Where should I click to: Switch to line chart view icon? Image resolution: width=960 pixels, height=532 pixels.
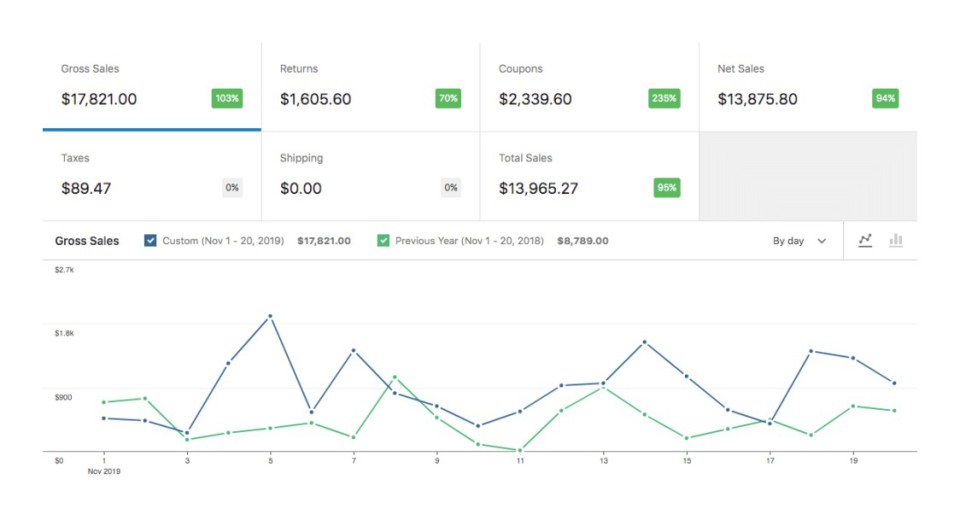(865, 240)
